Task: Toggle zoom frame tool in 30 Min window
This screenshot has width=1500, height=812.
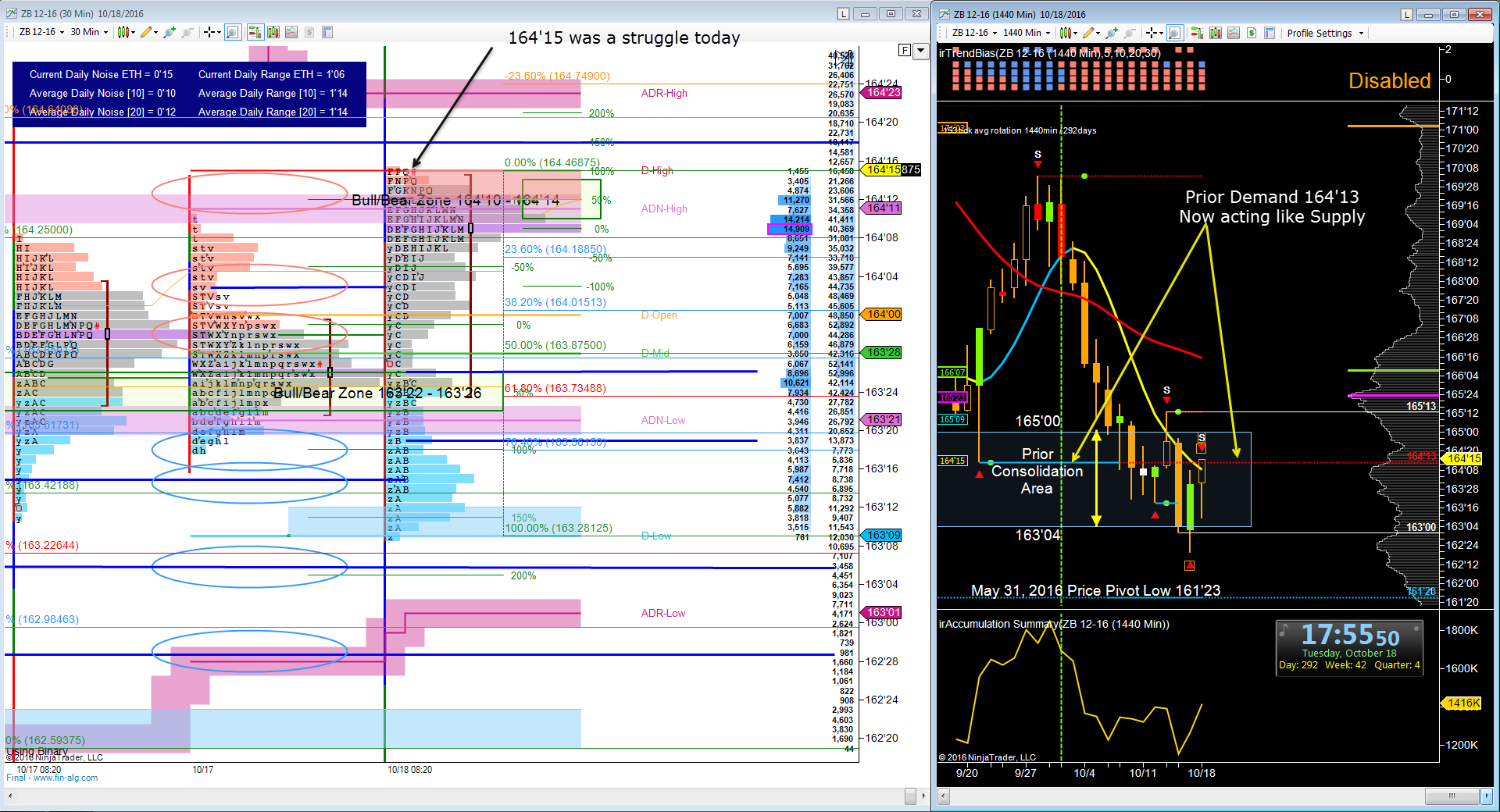Action: coord(232,32)
